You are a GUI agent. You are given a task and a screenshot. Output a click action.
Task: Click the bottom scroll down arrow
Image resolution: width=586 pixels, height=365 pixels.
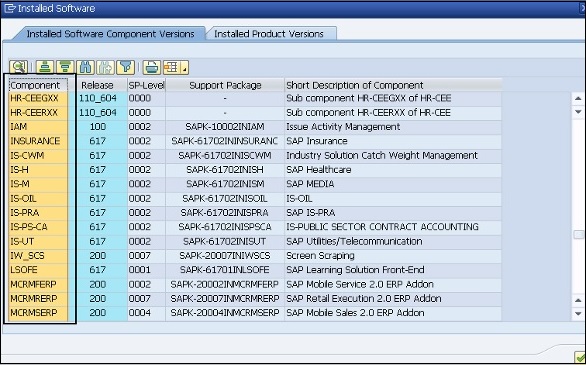[578, 314]
